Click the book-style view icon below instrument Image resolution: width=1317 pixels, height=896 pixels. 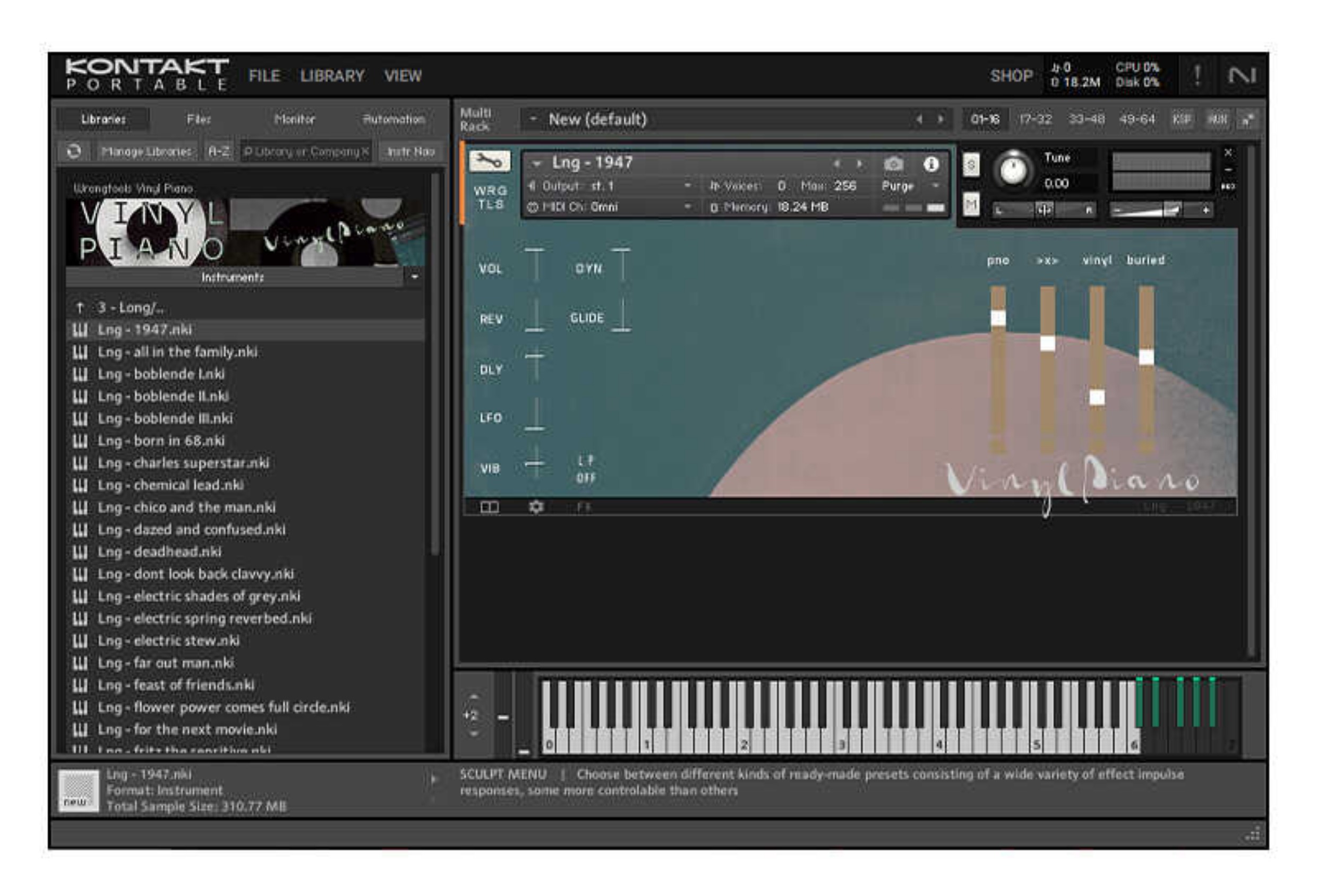point(490,507)
